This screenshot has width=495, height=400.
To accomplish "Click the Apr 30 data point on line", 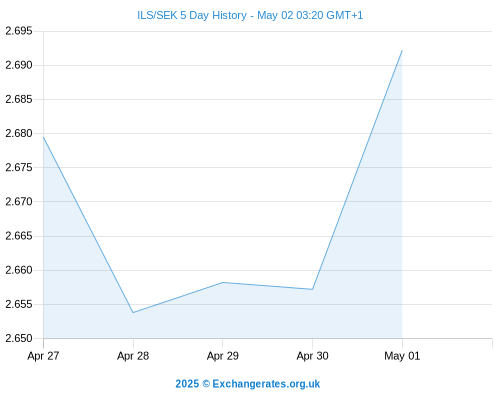I will [312, 289].
